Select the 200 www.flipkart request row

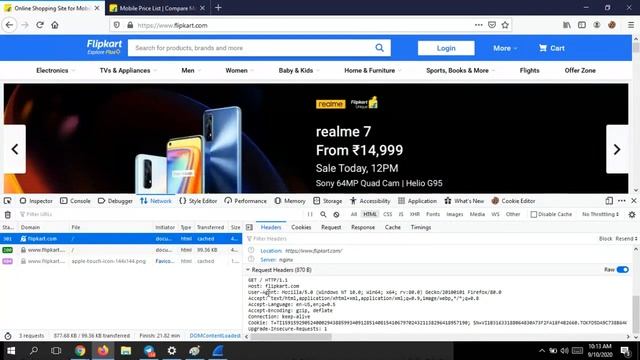click(121, 250)
